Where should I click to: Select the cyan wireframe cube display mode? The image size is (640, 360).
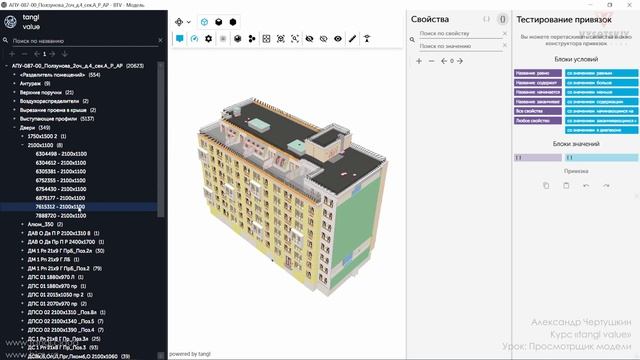pos(204,22)
